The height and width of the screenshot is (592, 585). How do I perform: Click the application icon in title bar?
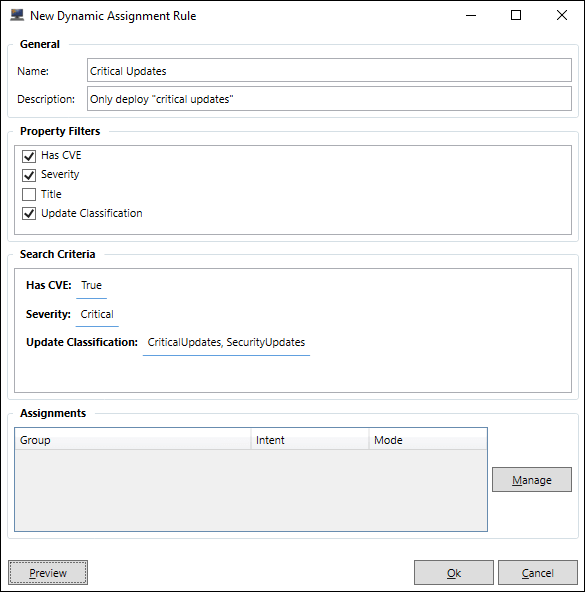click(x=17, y=15)
